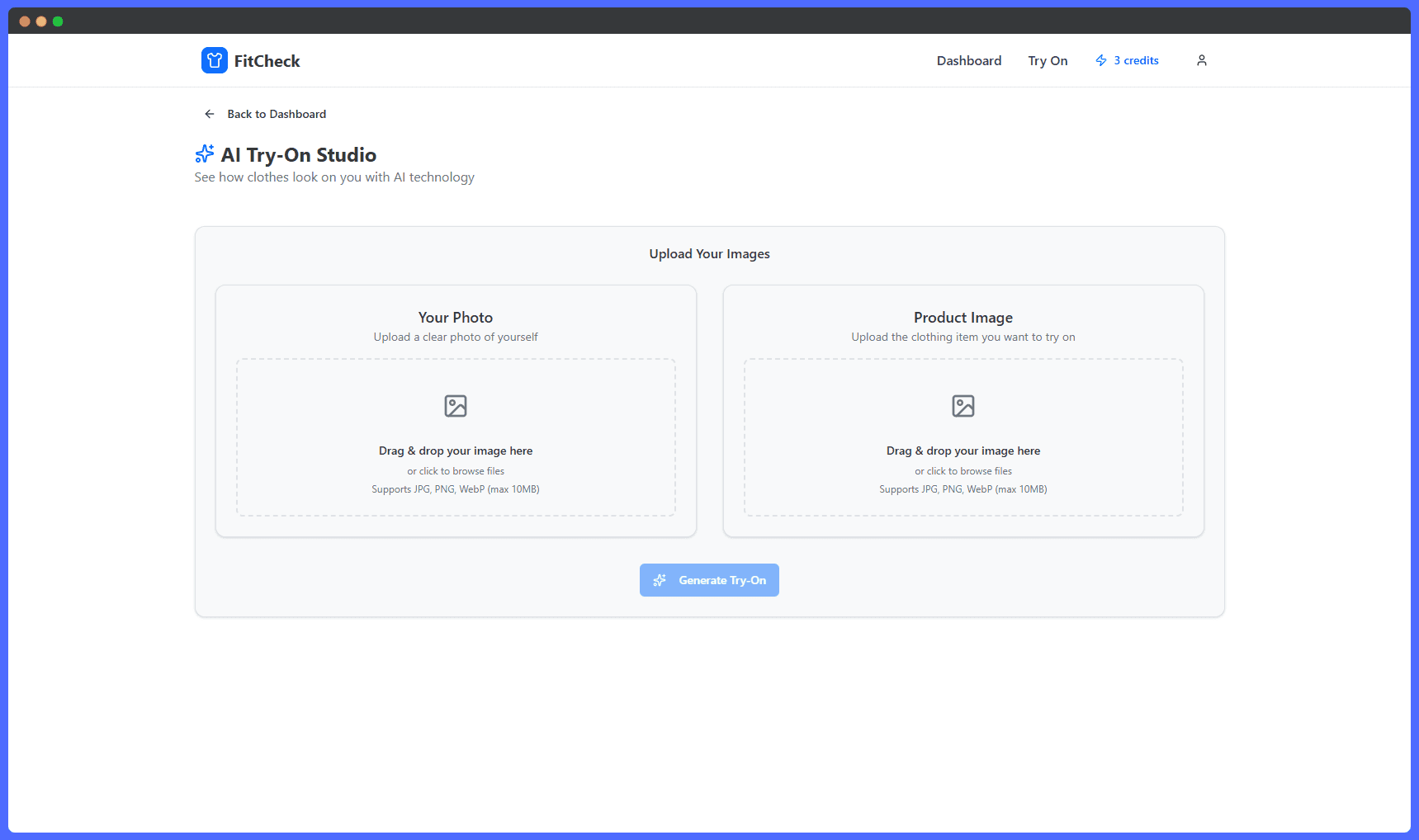Open the 3 credits label

click(x=1136, y=61)
